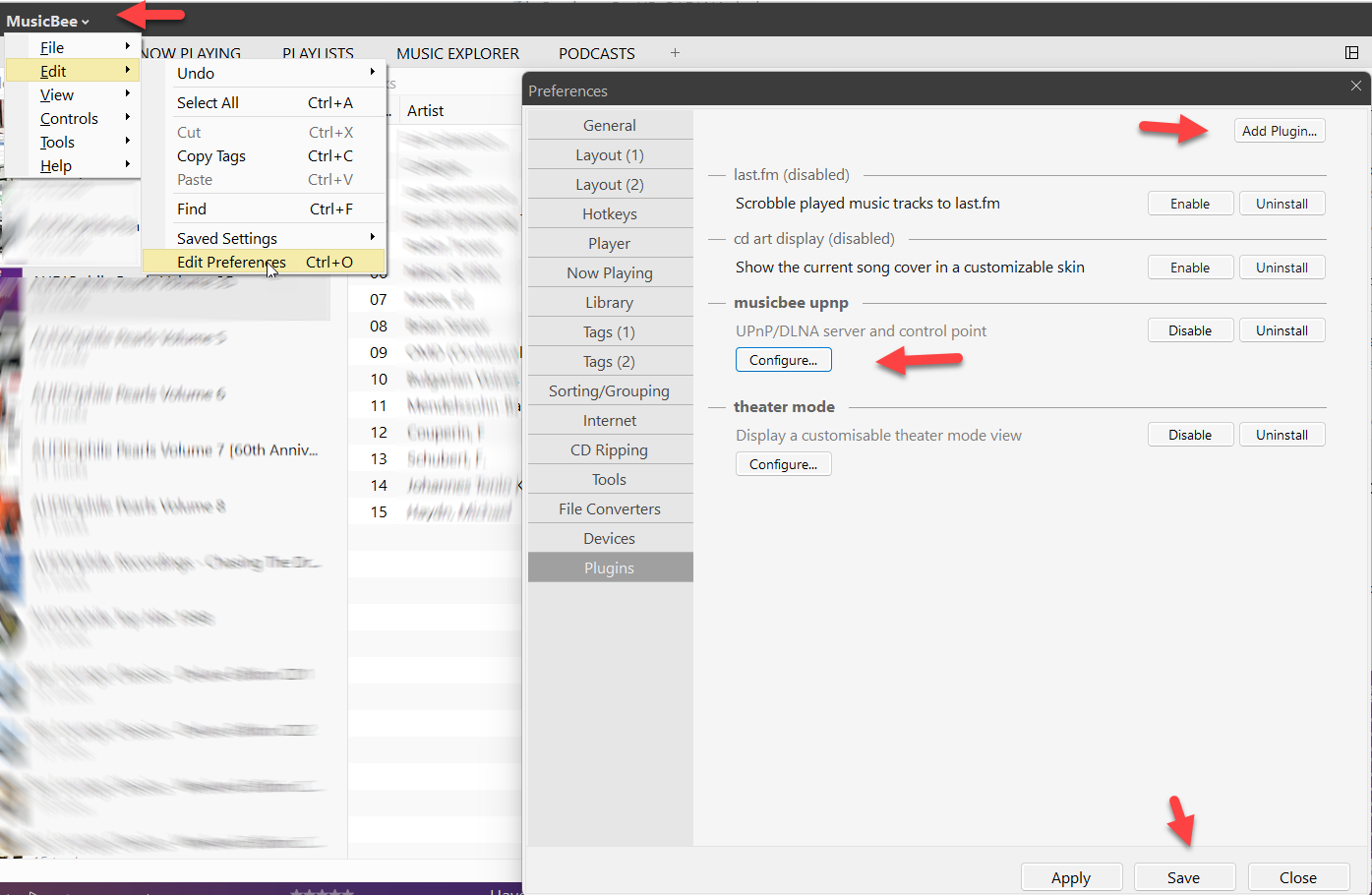1372x895 pixels.
Task: Open the Layout (1) preferences section
Action: (610, 154)
